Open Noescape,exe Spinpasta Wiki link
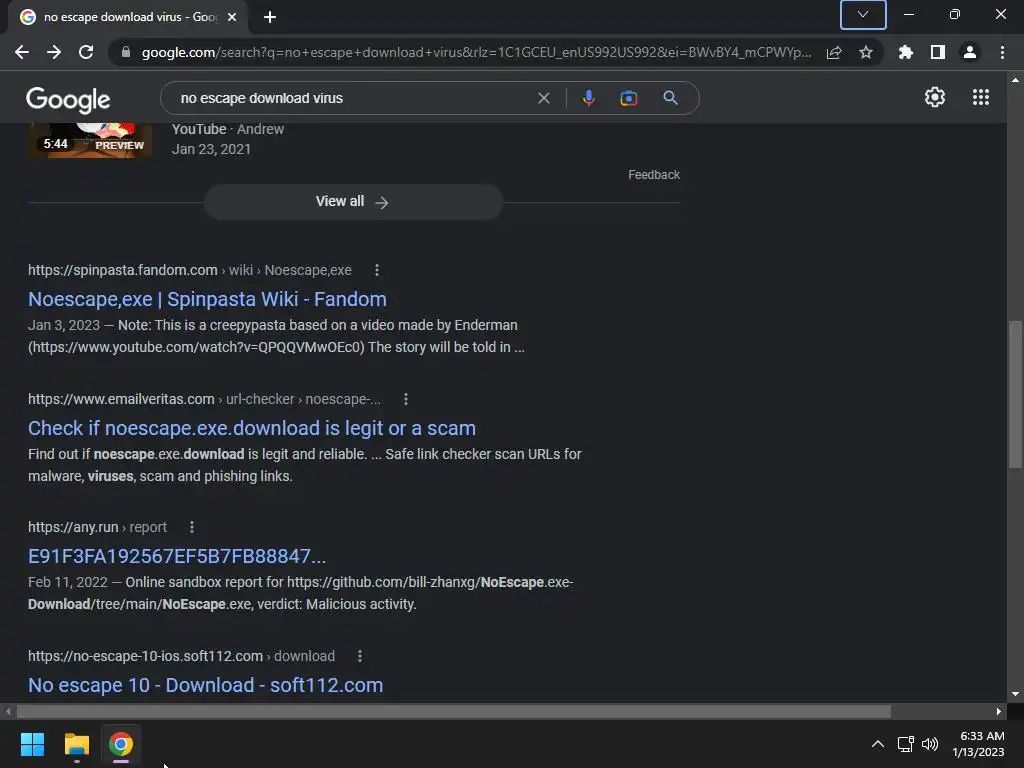 207,299
